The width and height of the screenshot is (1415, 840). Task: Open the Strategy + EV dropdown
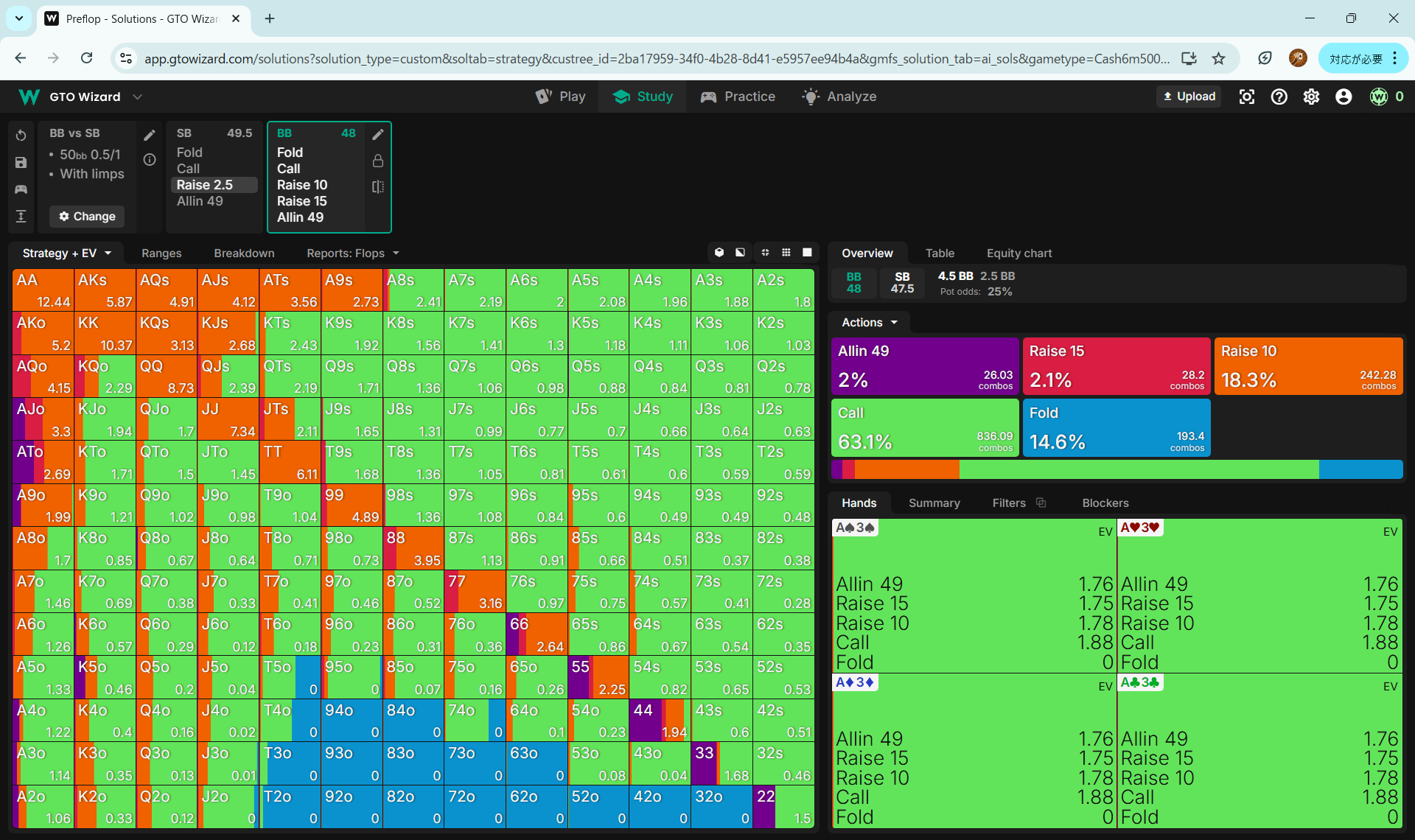click(66, 253)
